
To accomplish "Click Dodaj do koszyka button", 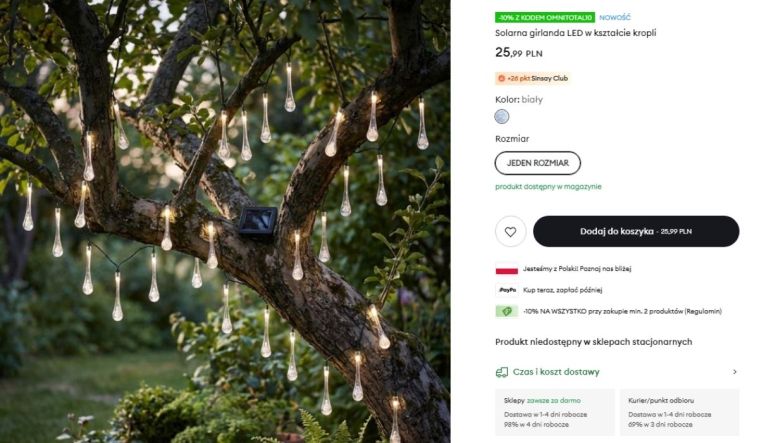I will [635, 231].
